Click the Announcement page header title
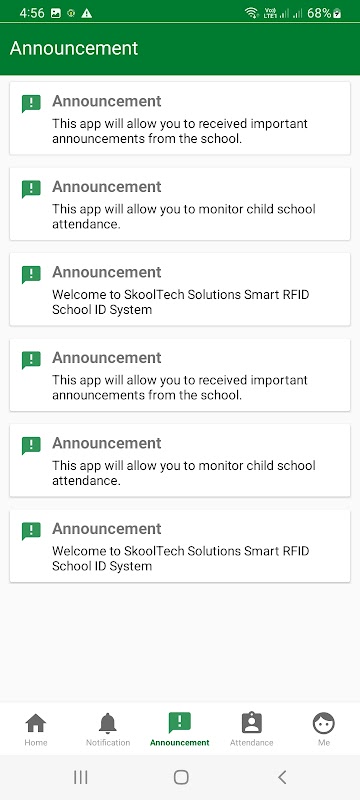The image size is (360, 800). point(74,48)
